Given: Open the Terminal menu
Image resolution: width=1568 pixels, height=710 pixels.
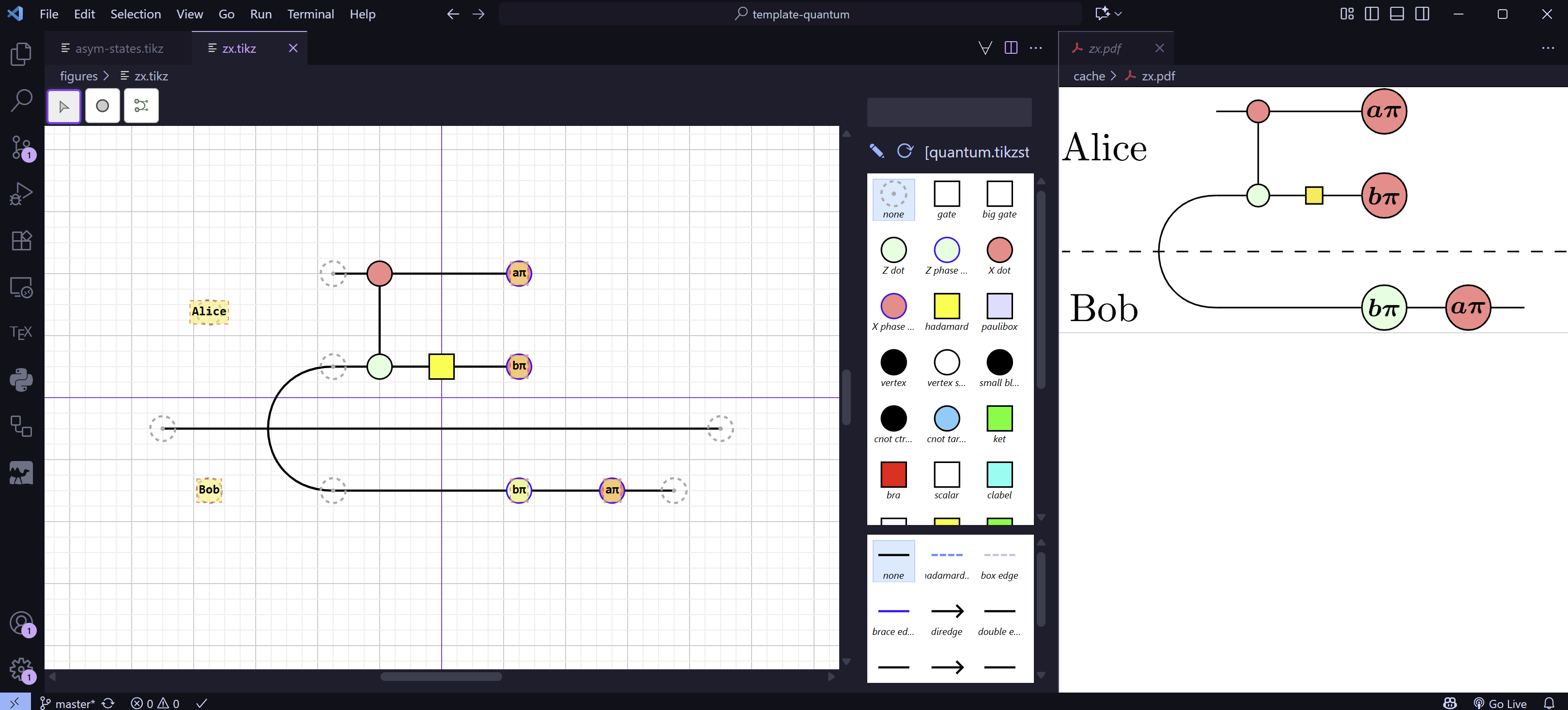Looking at the screenshot, I should pyautogui.click(x=310, y=14).
